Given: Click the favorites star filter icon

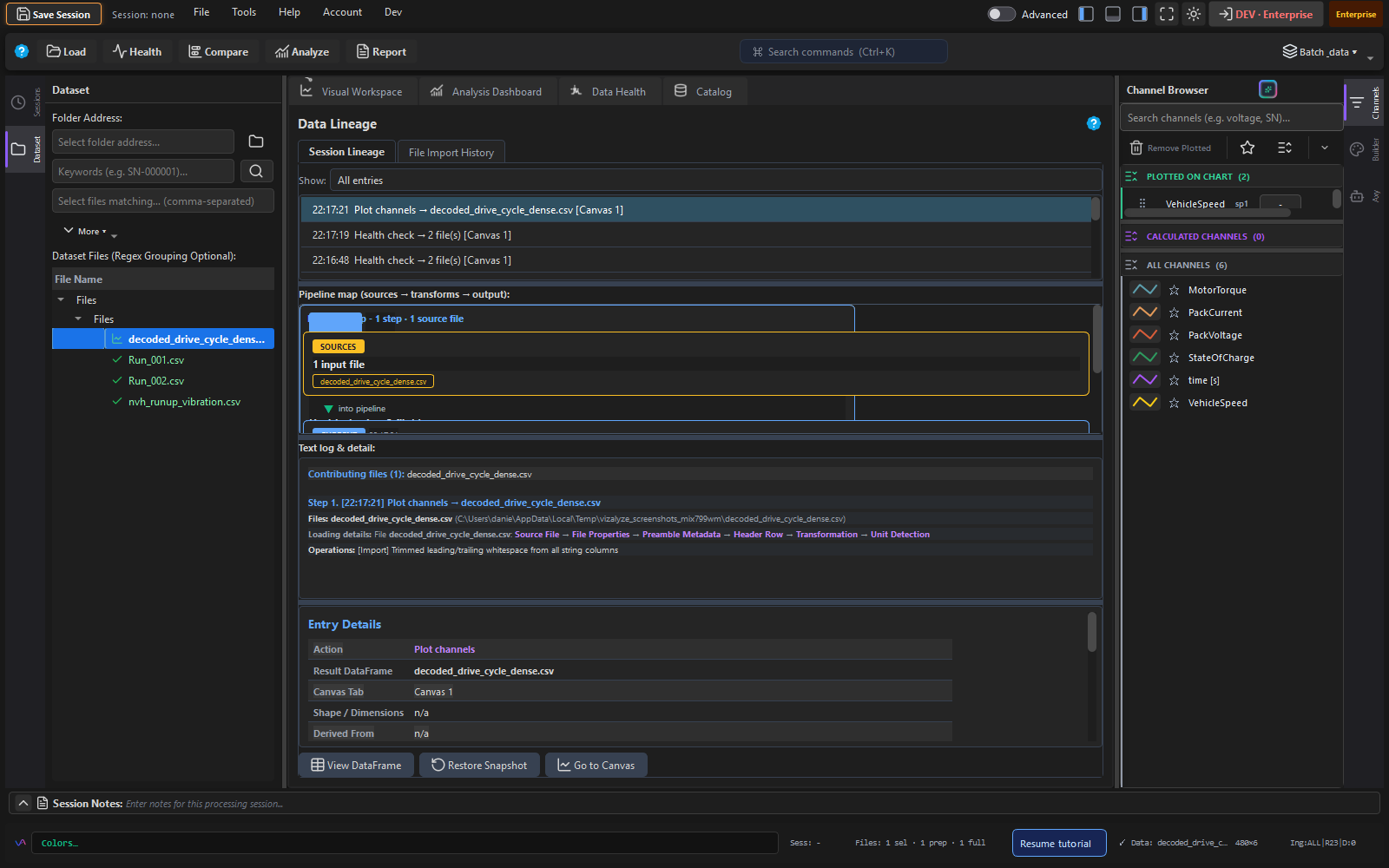Looking at the screenshot, I should [x=1247, y=148].
